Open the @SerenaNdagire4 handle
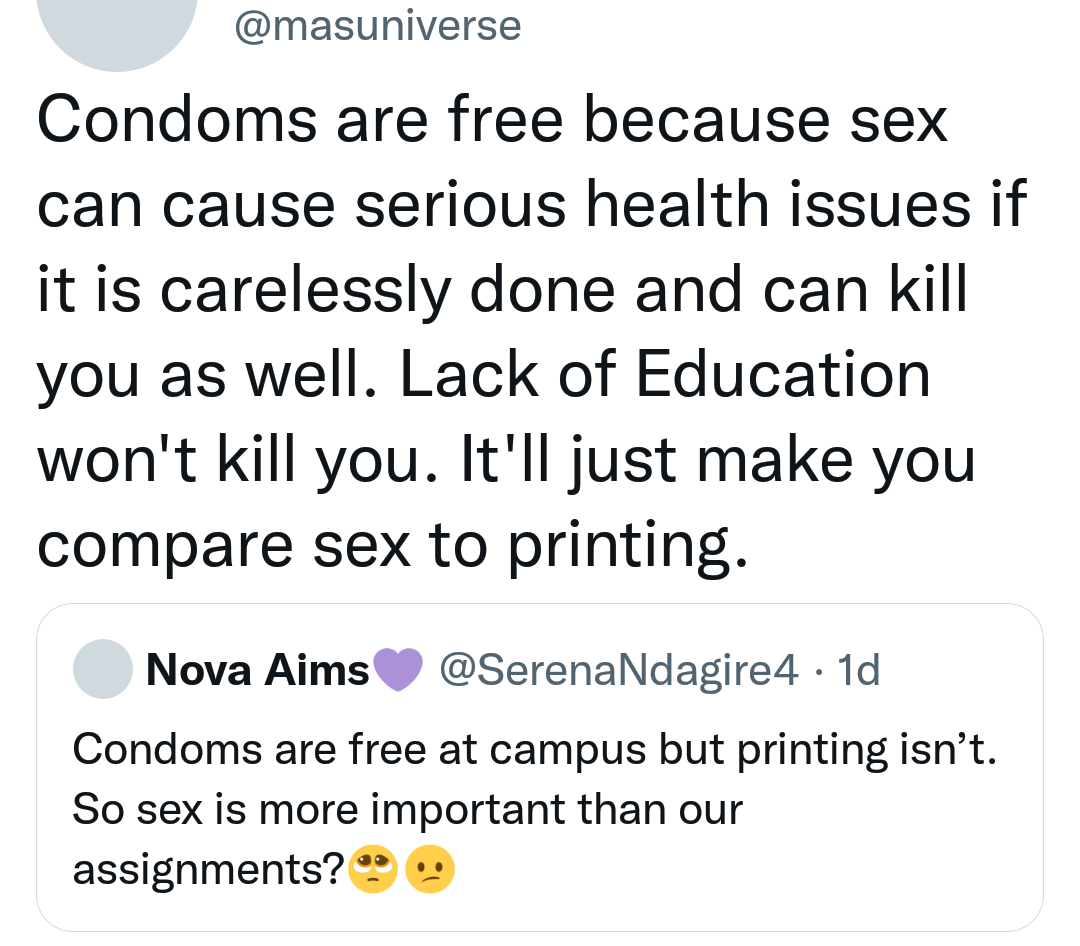The image size is (1080, 946). tap(619, 670)
